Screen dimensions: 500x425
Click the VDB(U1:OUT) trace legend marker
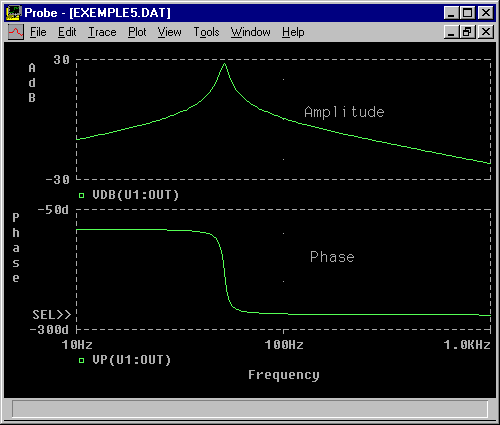(81, 196)
